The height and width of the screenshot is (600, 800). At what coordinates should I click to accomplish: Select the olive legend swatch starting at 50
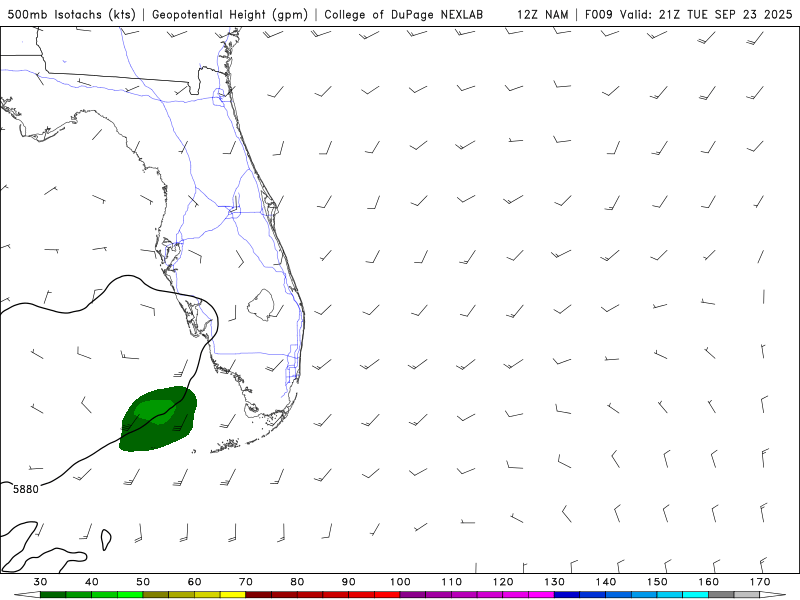tap(156, 595)
